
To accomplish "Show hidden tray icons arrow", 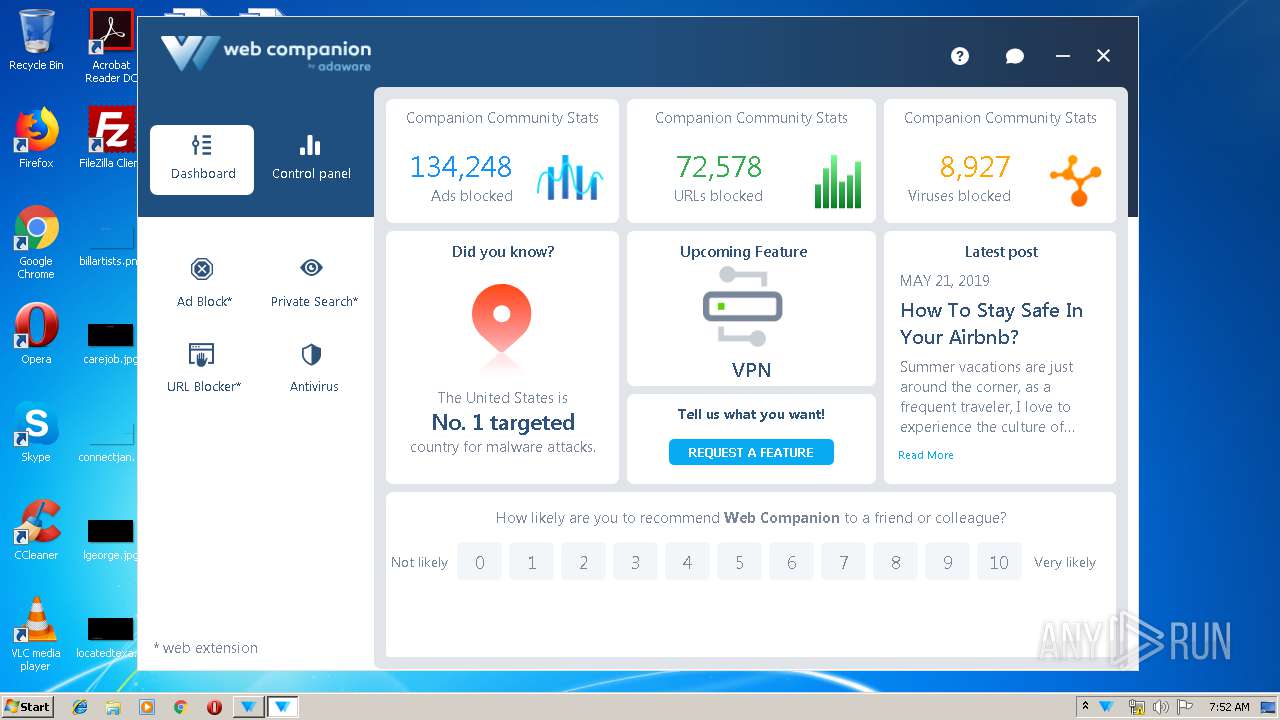I will [x=1085, y=706].
